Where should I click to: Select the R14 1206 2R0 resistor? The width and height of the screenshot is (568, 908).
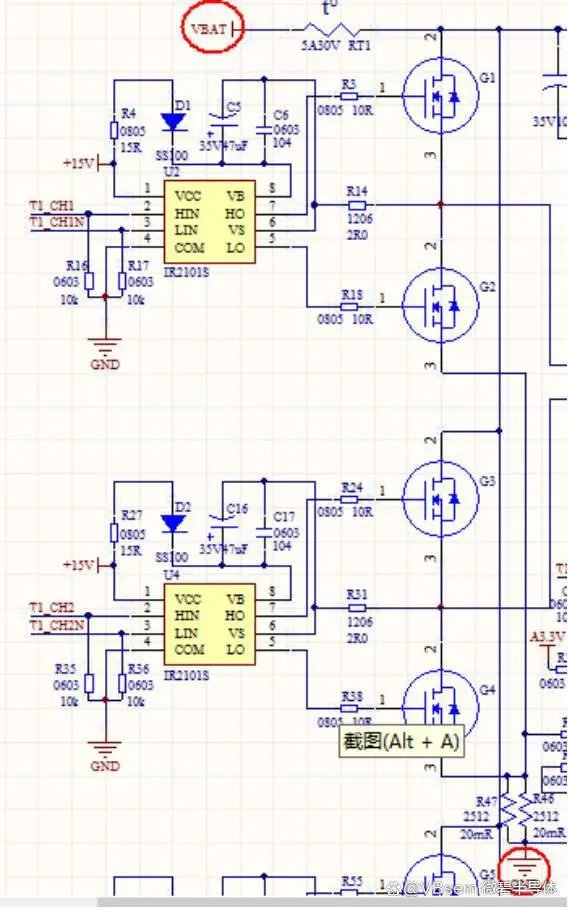point(357,205)
